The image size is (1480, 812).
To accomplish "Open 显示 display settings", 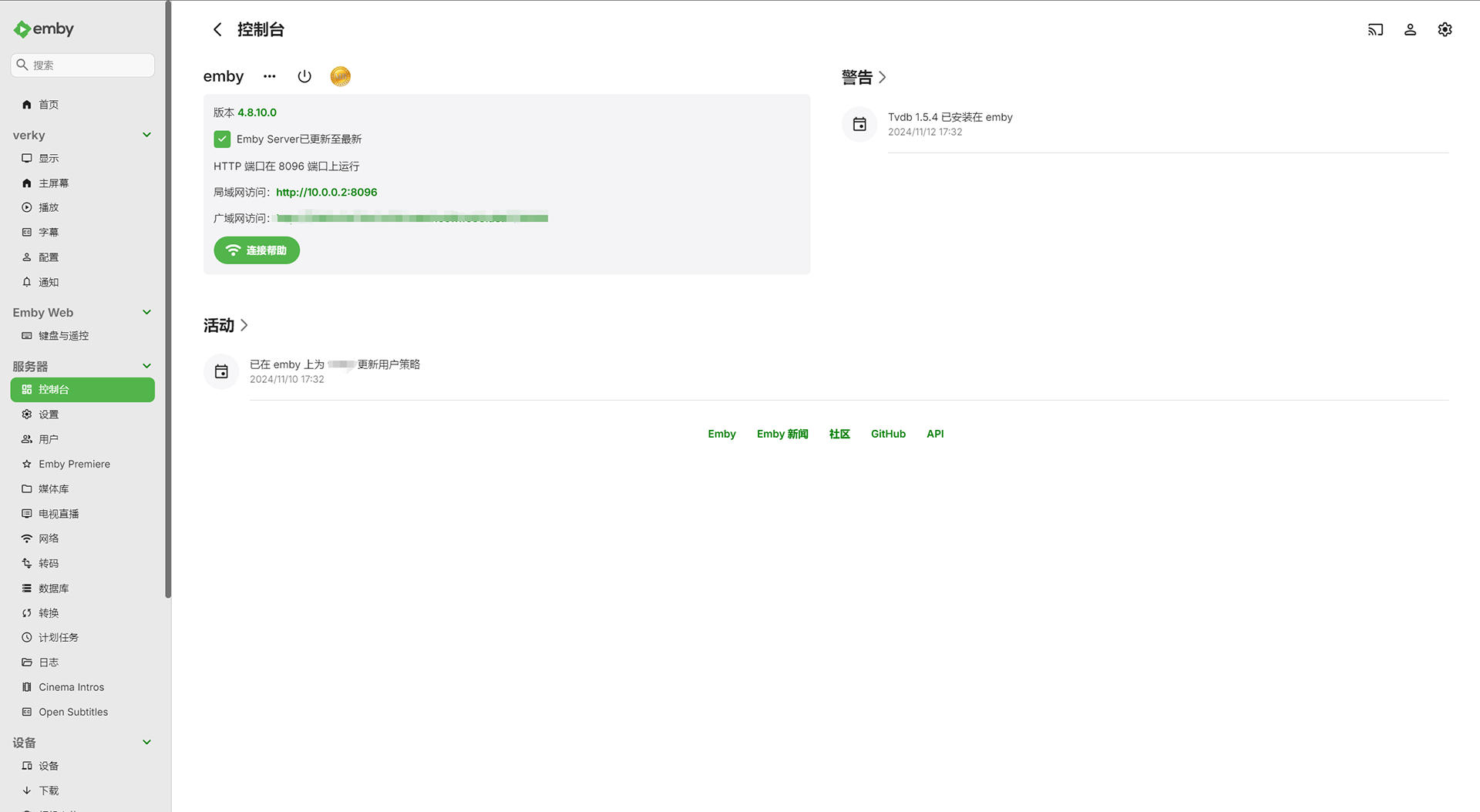I will pyautogui.click(x=82, y=158).
